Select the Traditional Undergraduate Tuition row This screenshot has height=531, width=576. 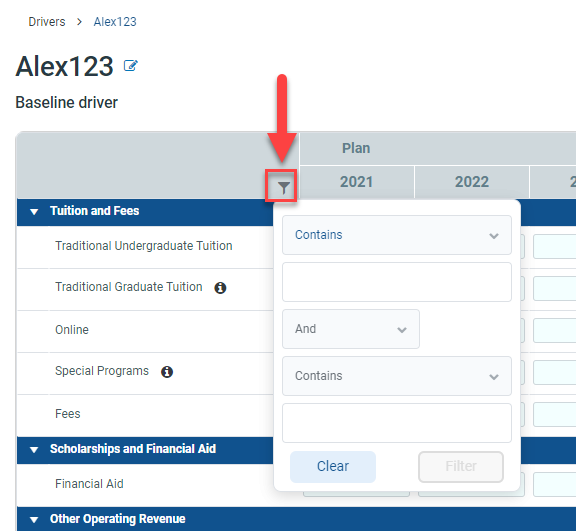[x=144, y=246]
